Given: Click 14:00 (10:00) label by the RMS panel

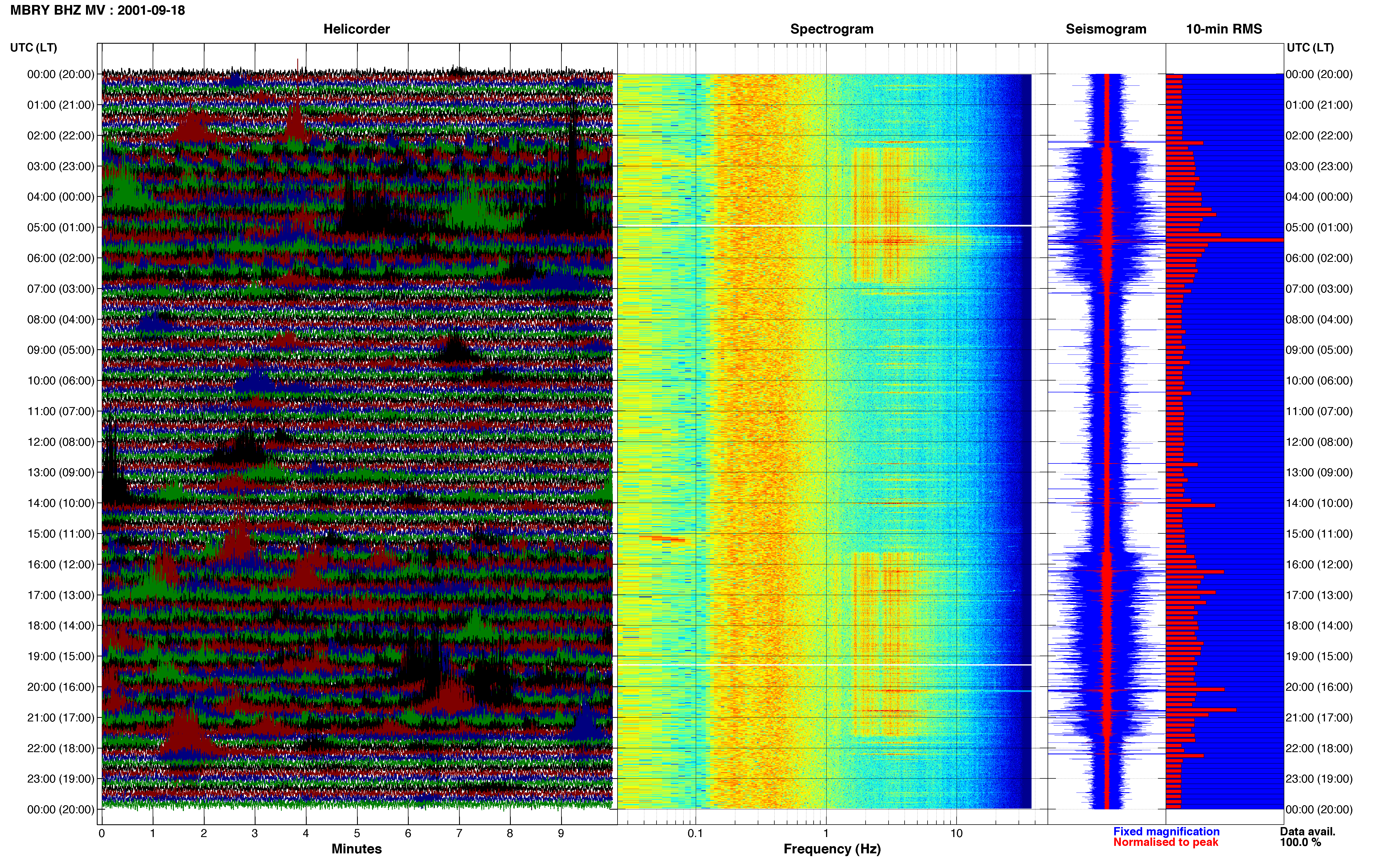Looking at the screenshot, I should coord(1319,504).
